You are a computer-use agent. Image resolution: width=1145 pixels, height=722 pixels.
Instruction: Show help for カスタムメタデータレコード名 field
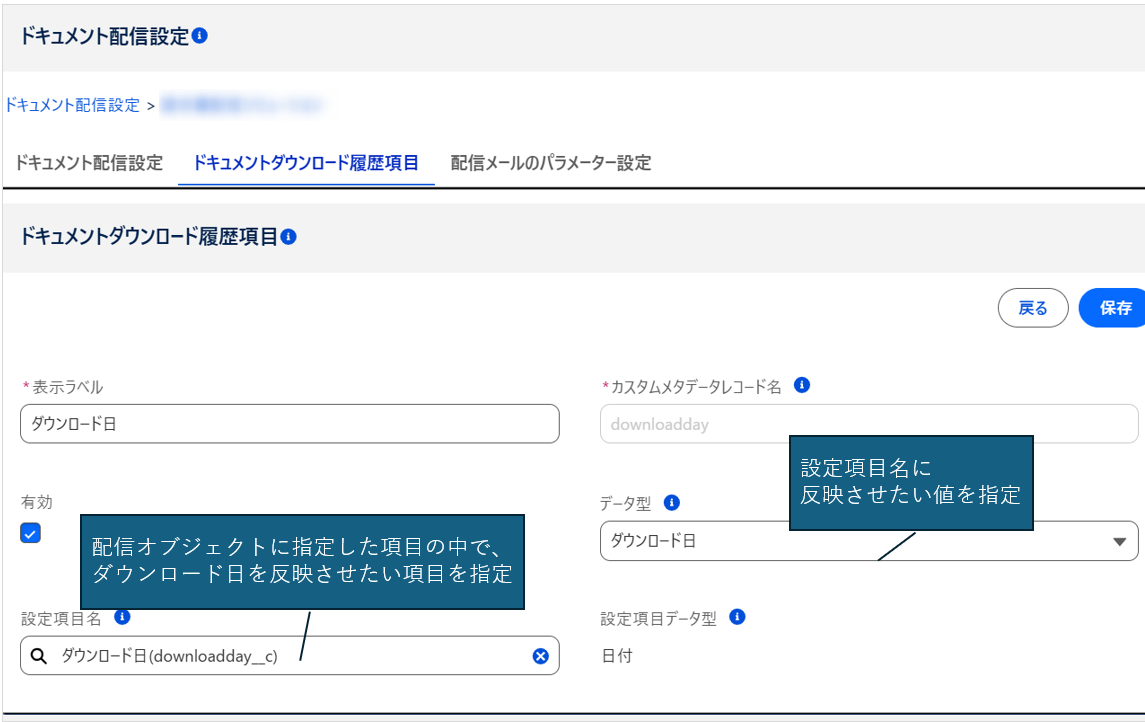(802, 385)
